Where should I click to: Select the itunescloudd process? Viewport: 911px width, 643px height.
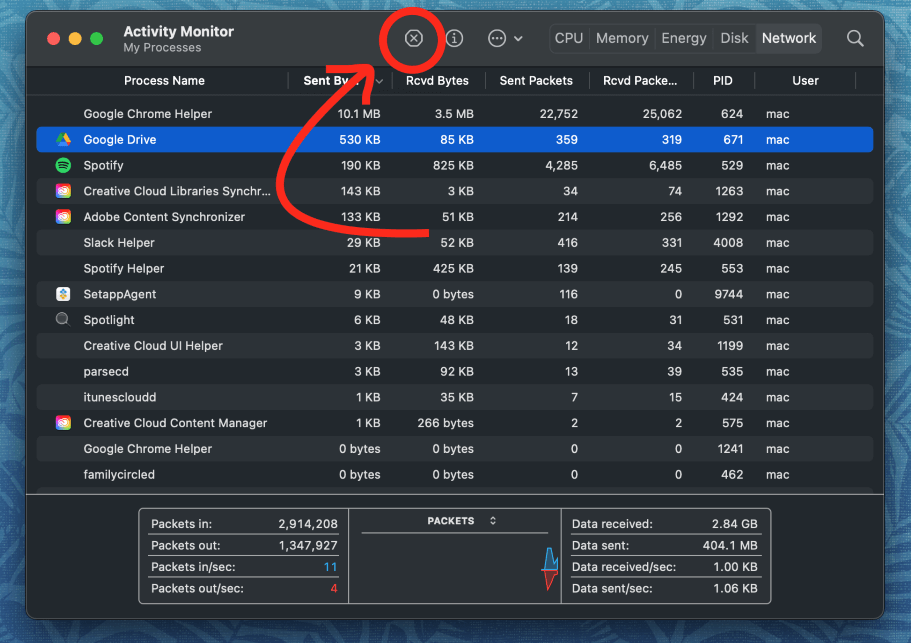(x=120, y=397)
